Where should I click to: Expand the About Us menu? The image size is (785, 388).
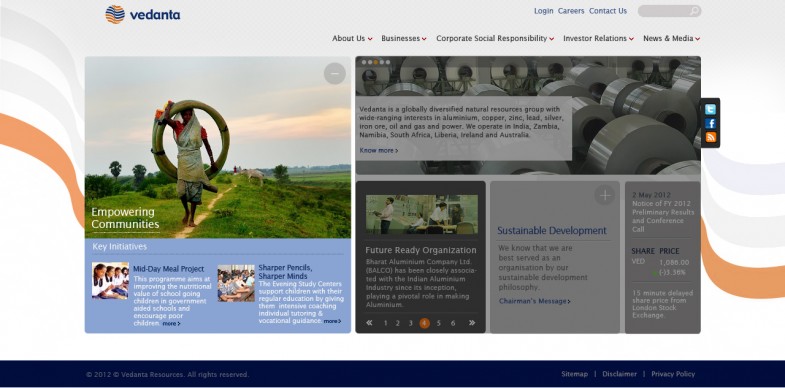click(352, 39)
